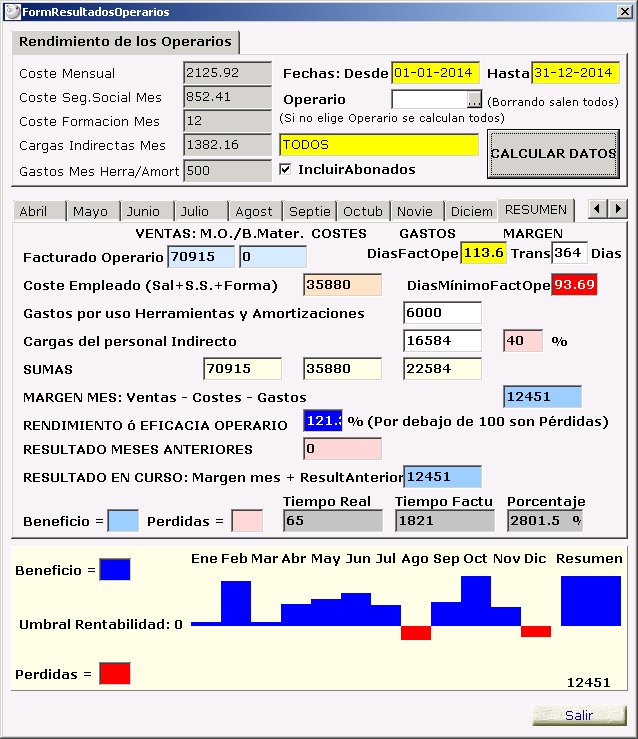Switch to the Mayo tab

click(93, 211)
